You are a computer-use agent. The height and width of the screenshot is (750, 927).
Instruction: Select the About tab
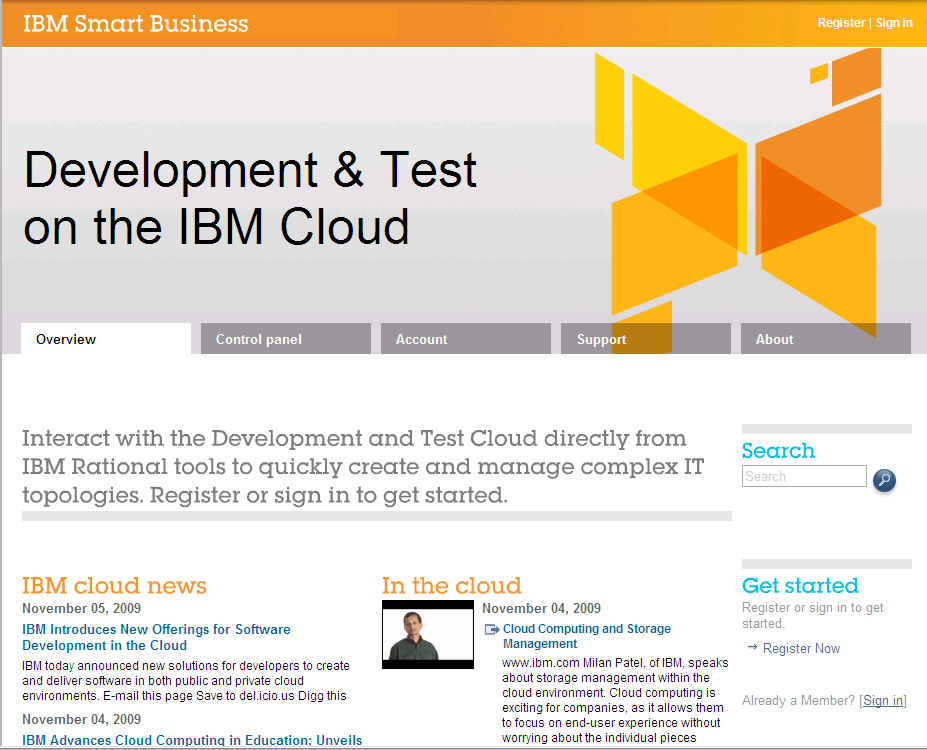(825, 339)
